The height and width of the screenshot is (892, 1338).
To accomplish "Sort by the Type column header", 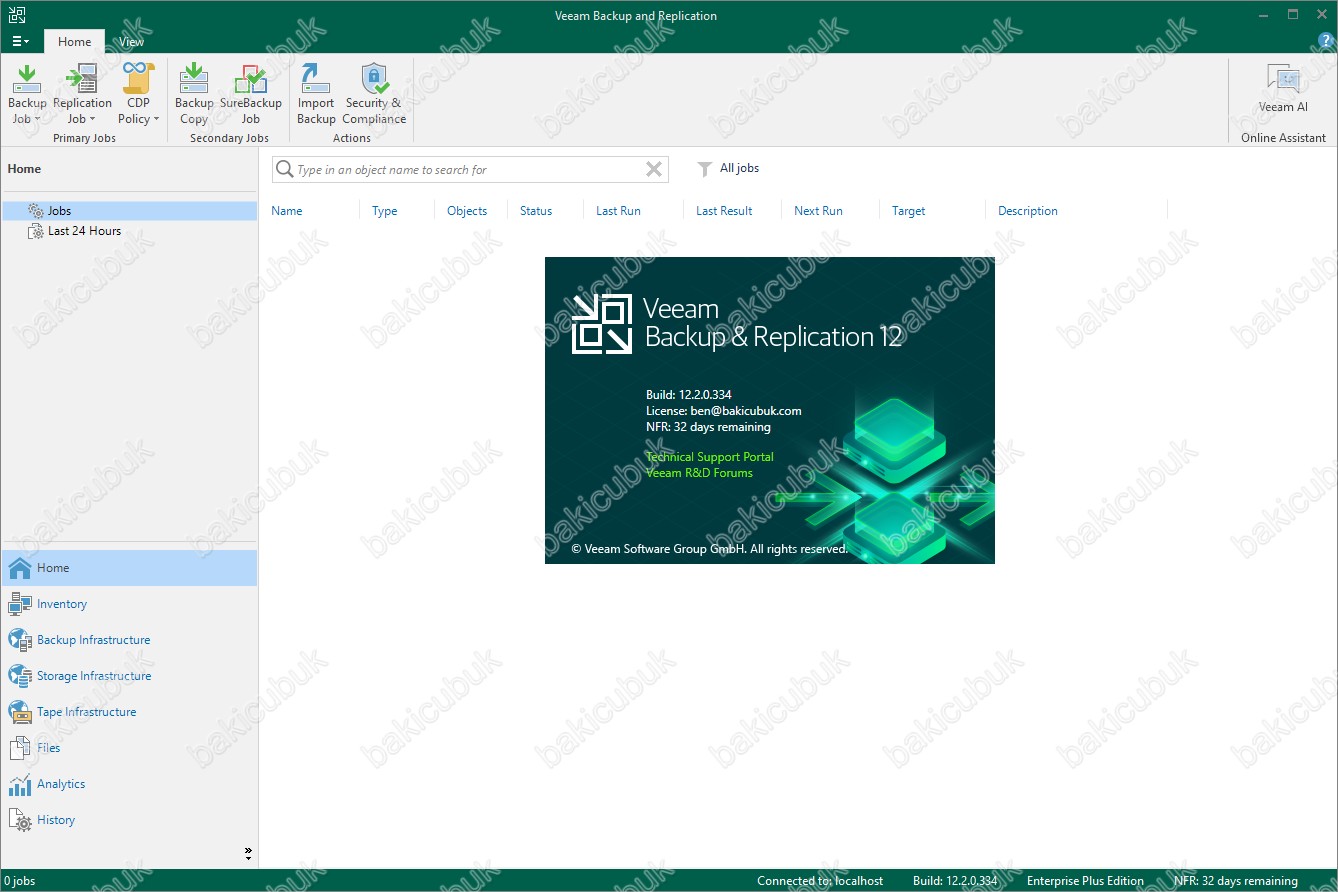I will [x=384, y=211].
